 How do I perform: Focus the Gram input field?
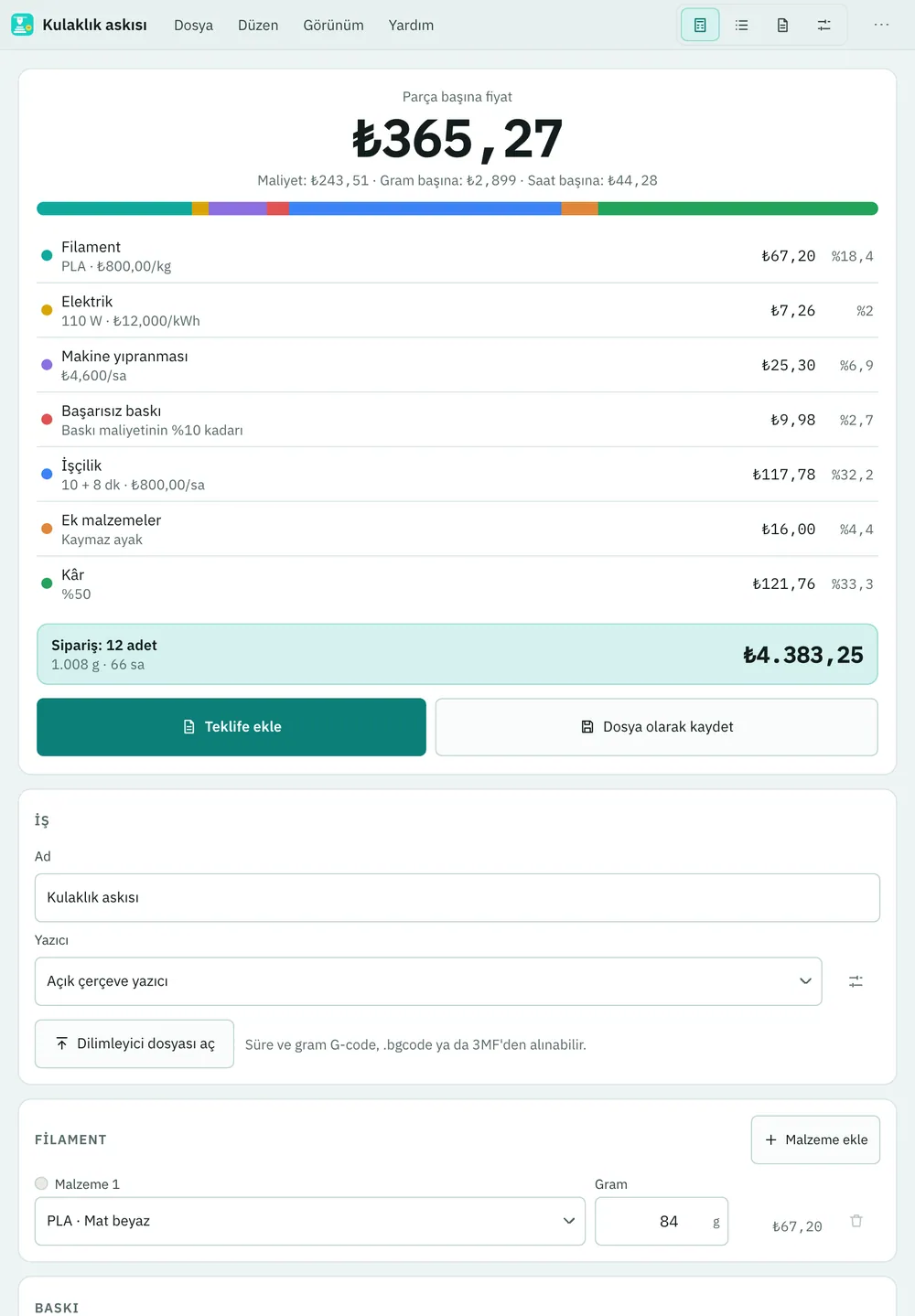tap(662, 1221)
